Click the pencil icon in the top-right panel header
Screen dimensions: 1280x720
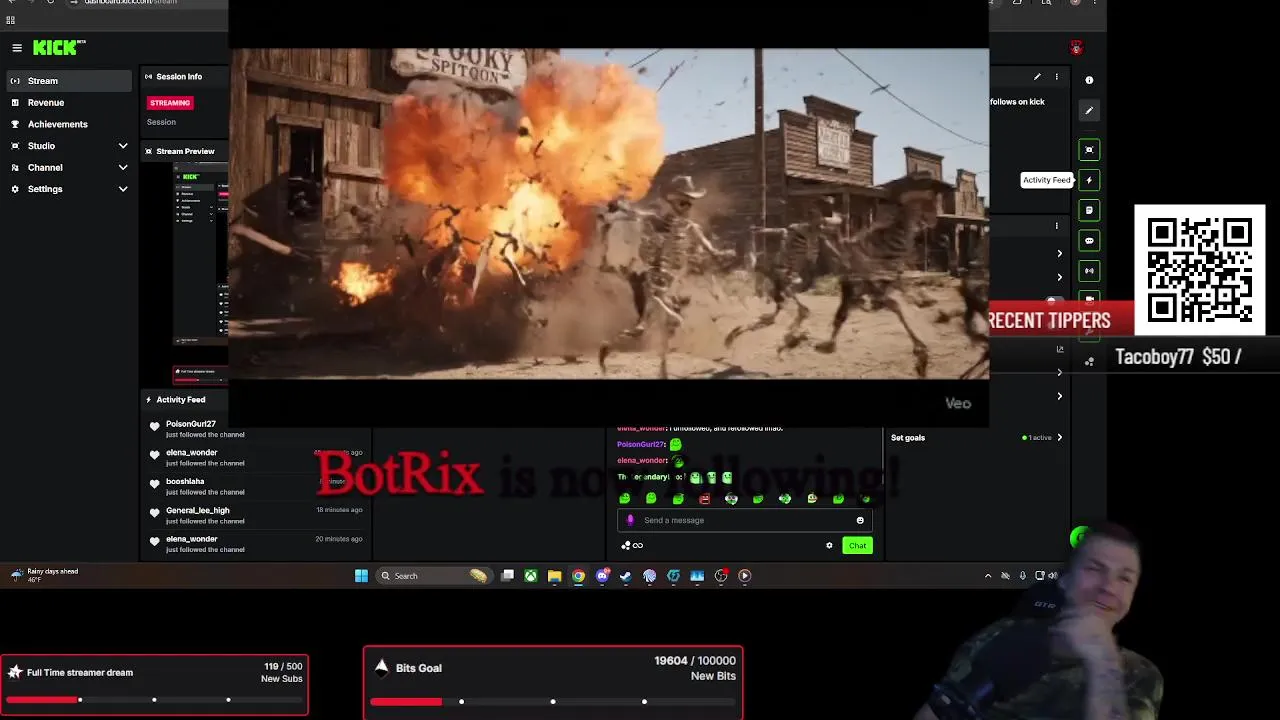[x=1037, y=77]
